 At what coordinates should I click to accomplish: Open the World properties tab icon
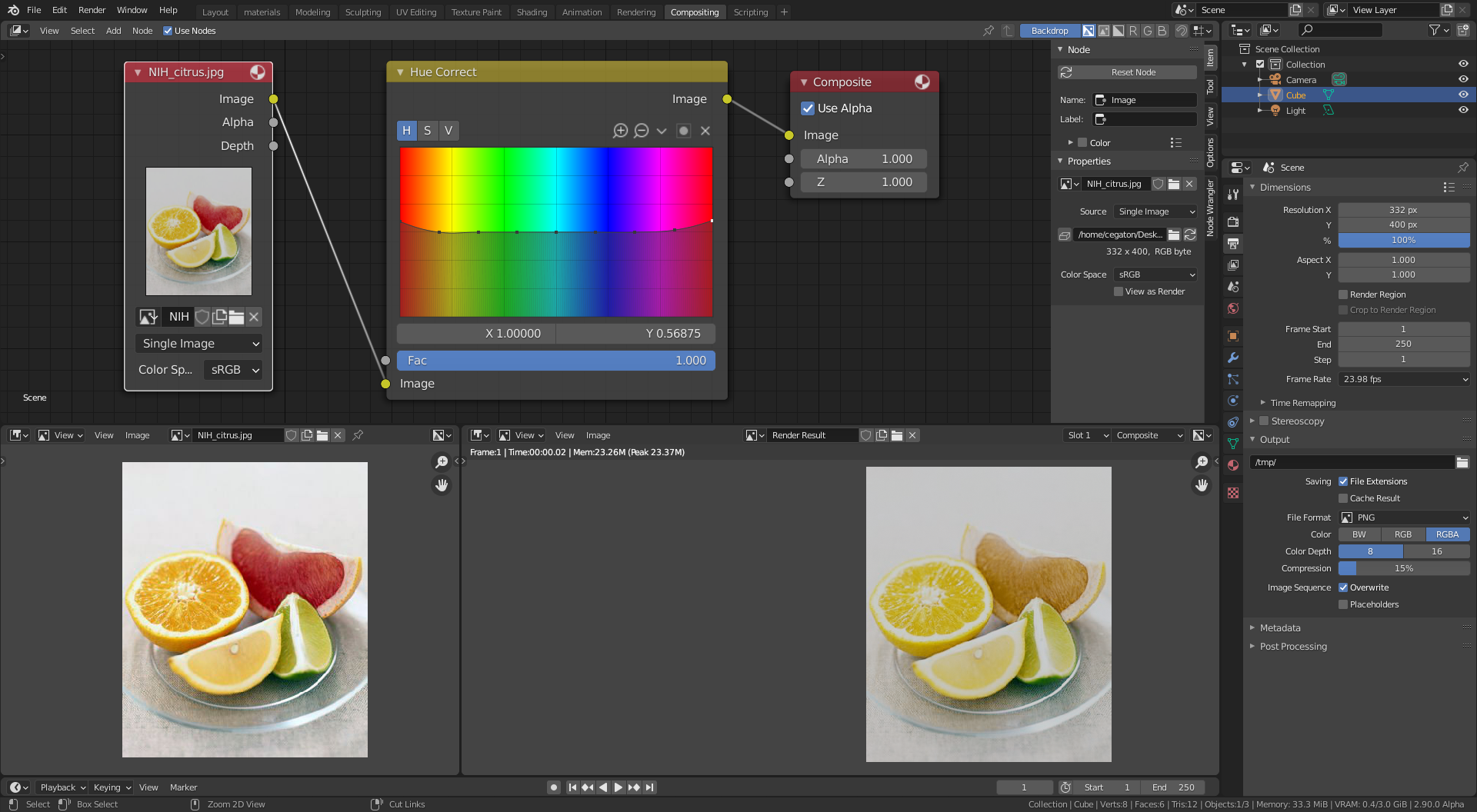[1233, 308]
